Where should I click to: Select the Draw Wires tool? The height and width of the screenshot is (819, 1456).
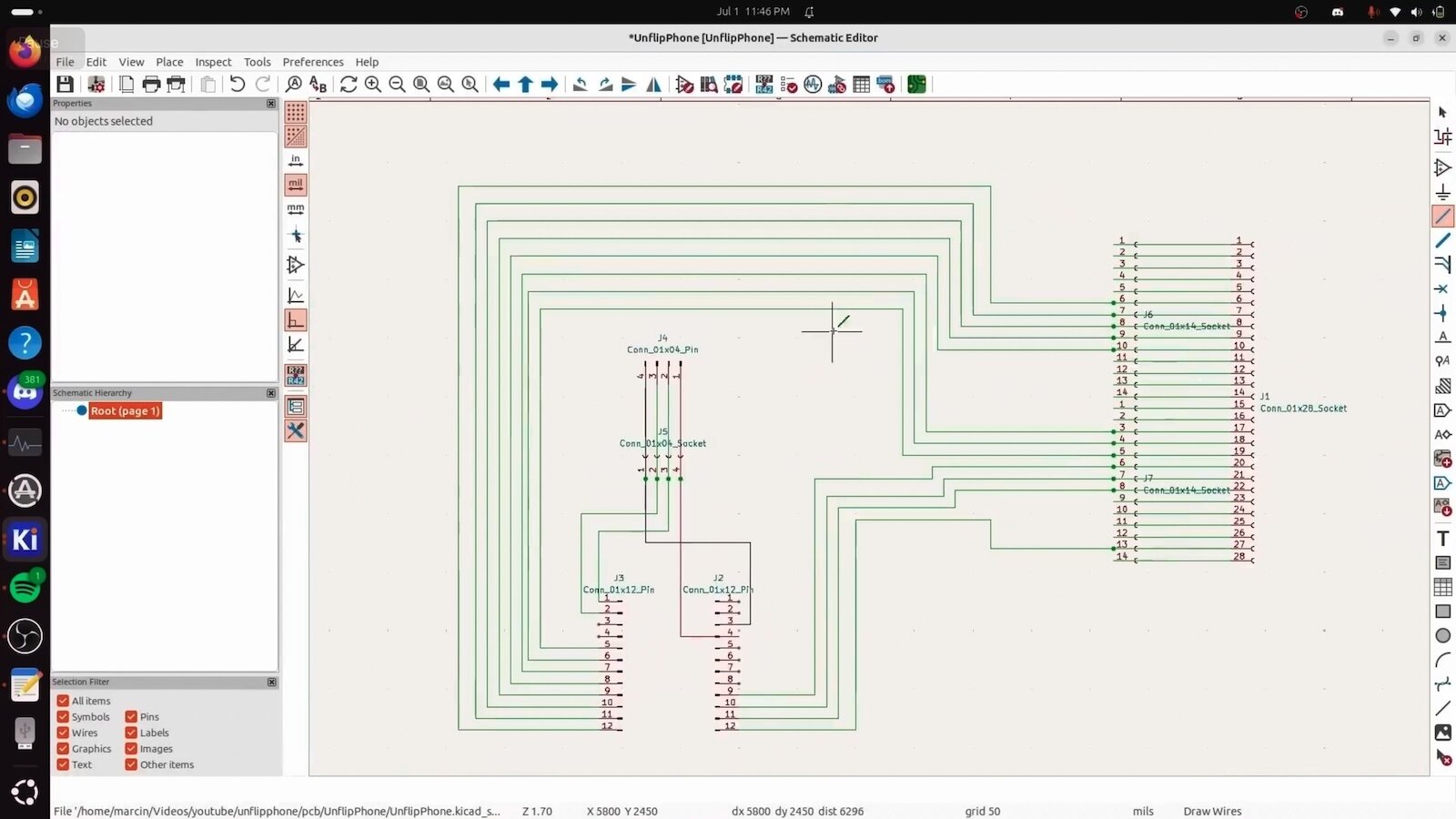[x=1443, y=217]
